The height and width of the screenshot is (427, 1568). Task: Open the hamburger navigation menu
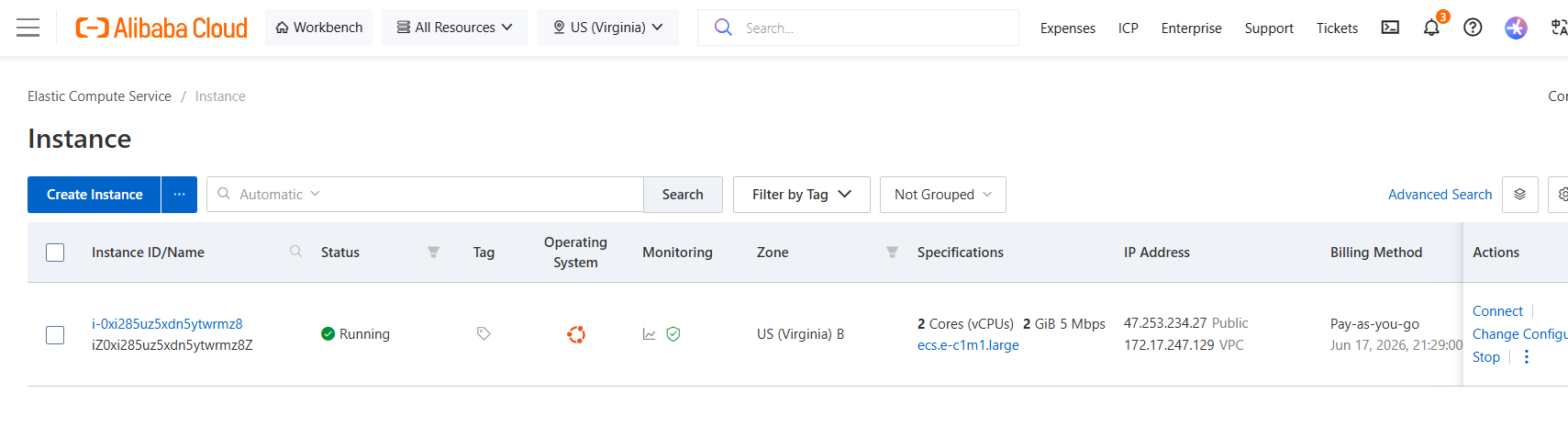[28, 28]
